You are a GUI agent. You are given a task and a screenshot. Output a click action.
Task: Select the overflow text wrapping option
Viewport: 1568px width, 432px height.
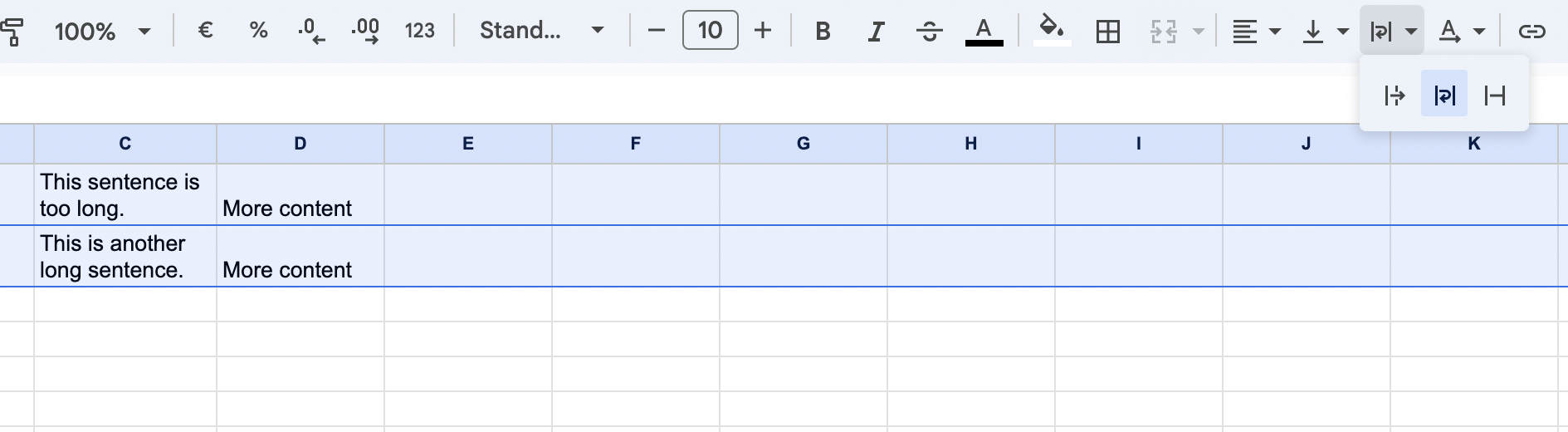[1395, 96]
